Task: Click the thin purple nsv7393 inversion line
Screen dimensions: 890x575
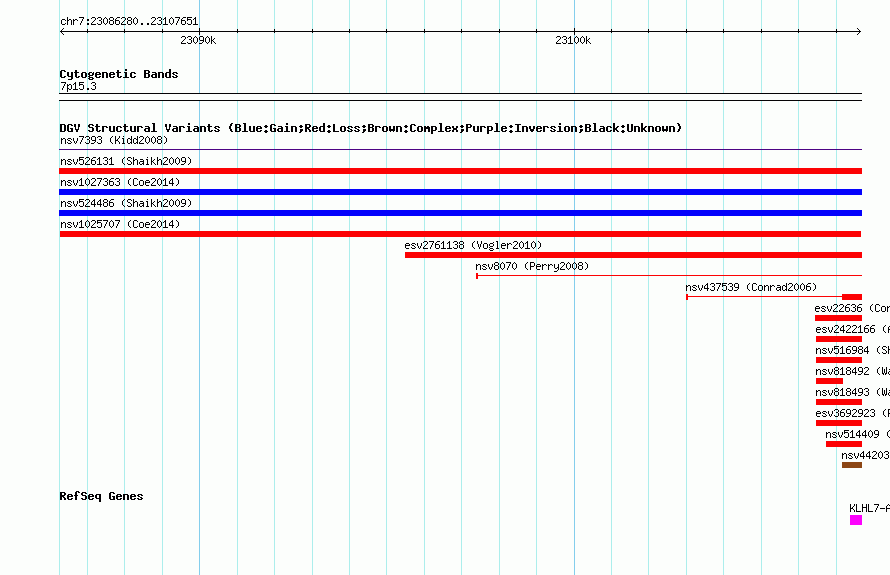Action: [x=460, y=149]
